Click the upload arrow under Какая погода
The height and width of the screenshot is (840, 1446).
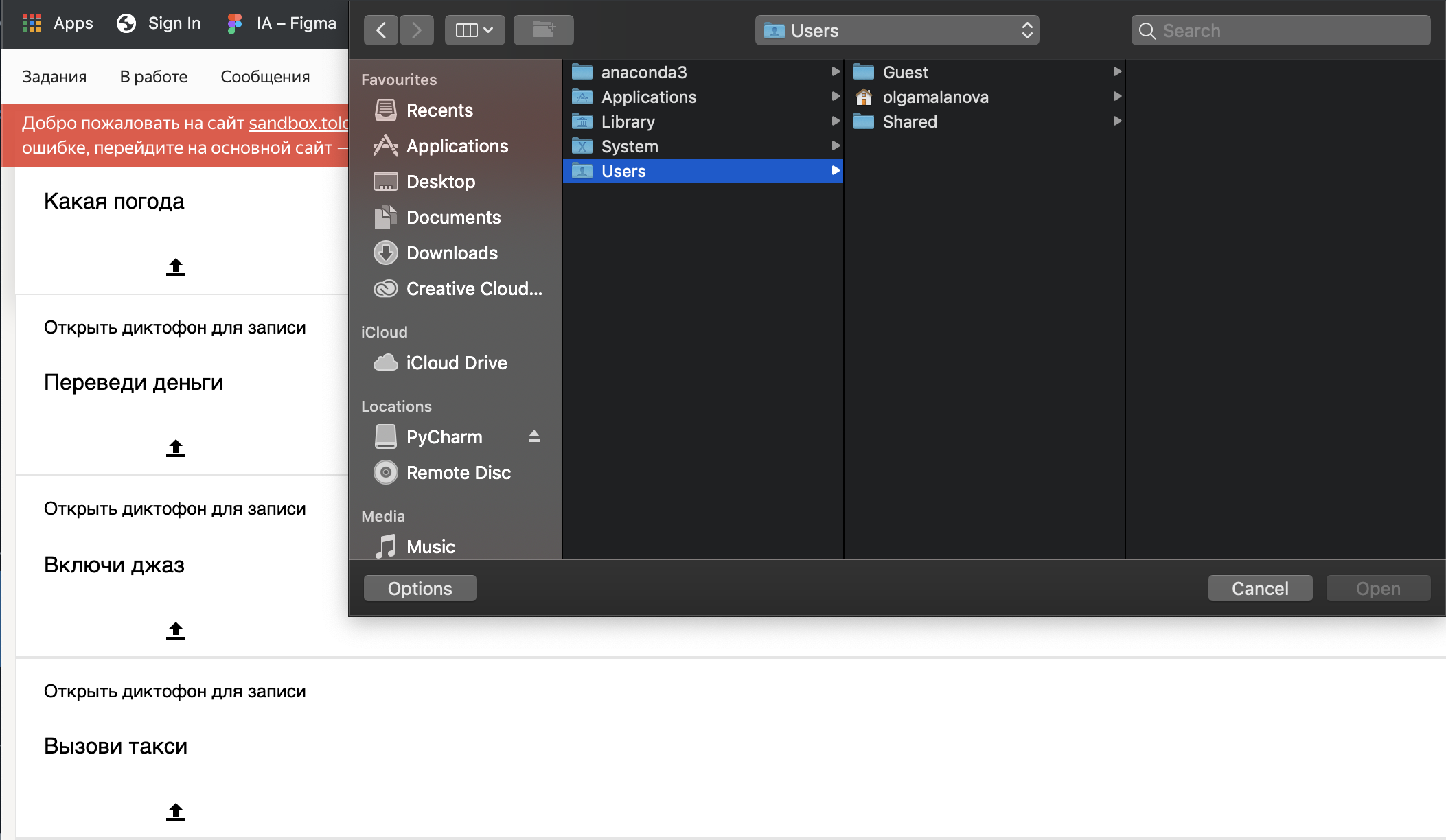(176, 267)
